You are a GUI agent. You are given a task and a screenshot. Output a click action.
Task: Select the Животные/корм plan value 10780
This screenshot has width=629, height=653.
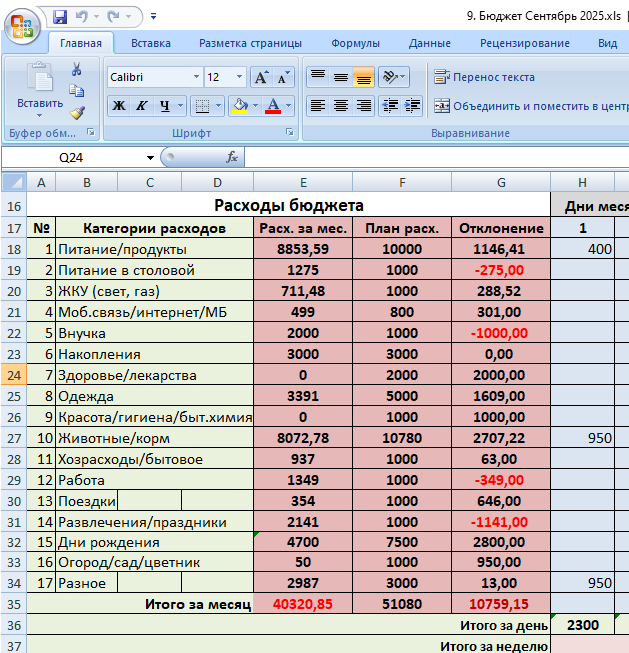coord(402,438)
